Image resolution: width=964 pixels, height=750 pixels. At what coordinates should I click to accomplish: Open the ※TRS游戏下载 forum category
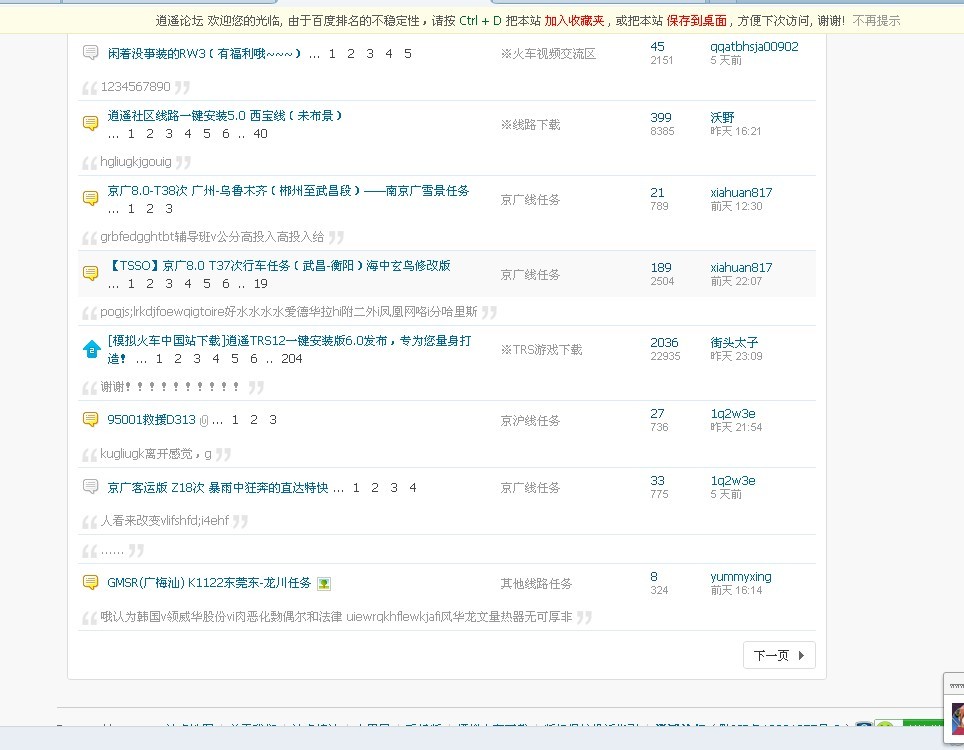coord(541,350)
